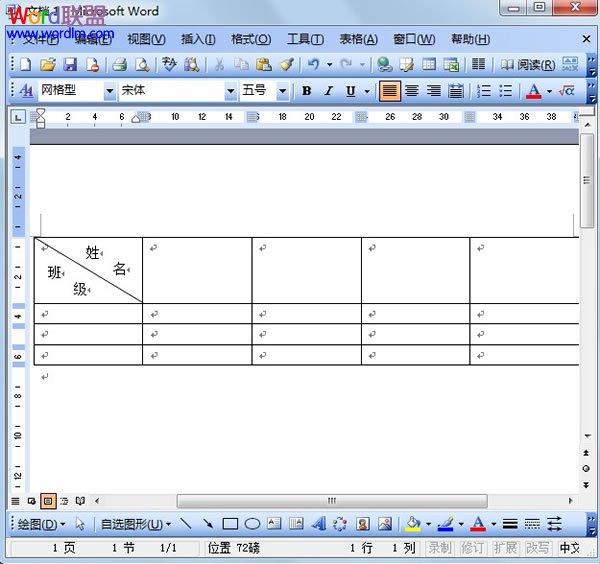Open the font color dropdown arrow in formatting toolbar

click(549, 91)
